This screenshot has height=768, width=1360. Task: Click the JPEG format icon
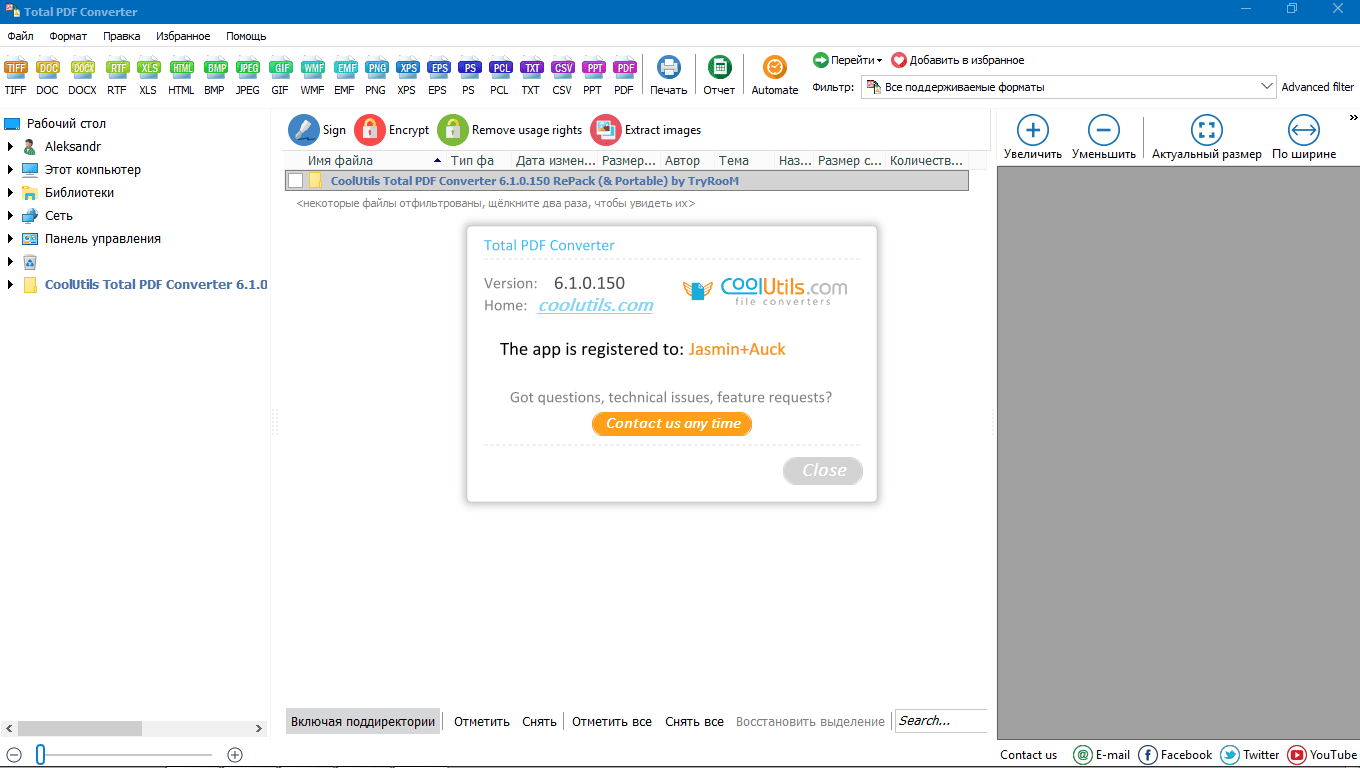[x=247, y=69]
